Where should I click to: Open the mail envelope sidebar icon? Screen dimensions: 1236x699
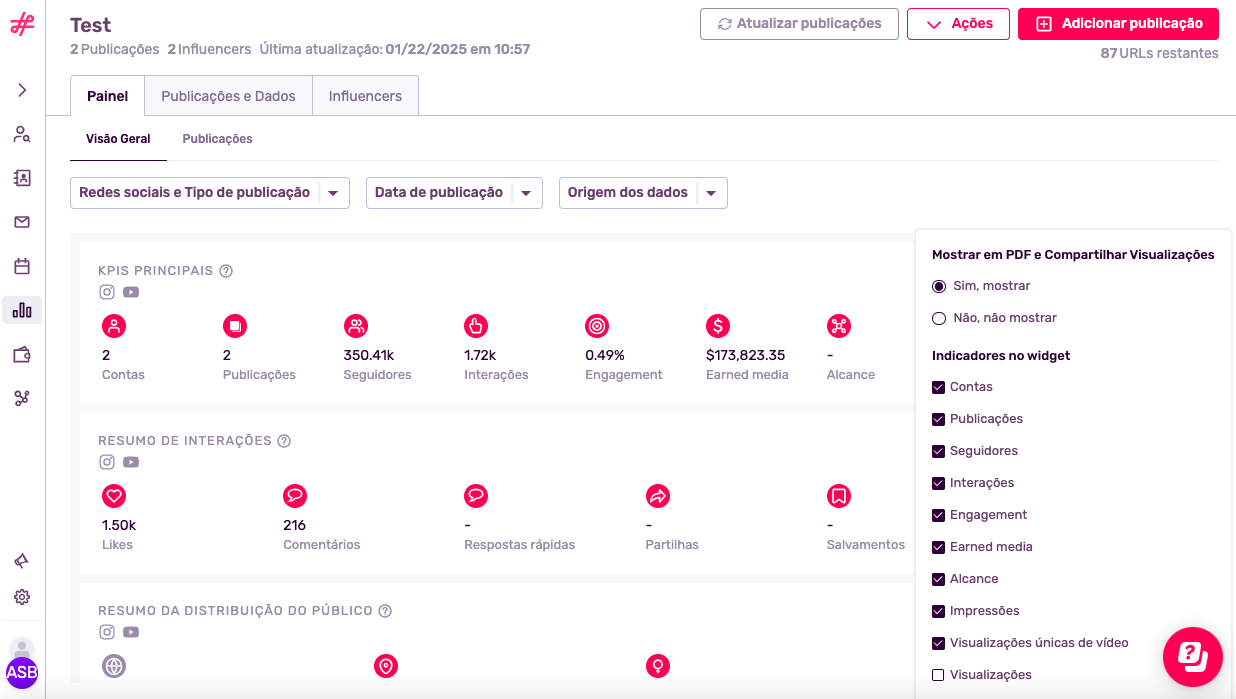(22, 222)
